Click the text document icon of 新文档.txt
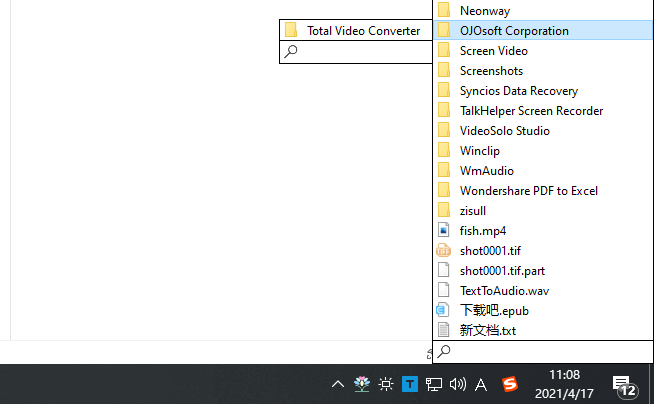654x404 pixels. (x=443, y=330)
